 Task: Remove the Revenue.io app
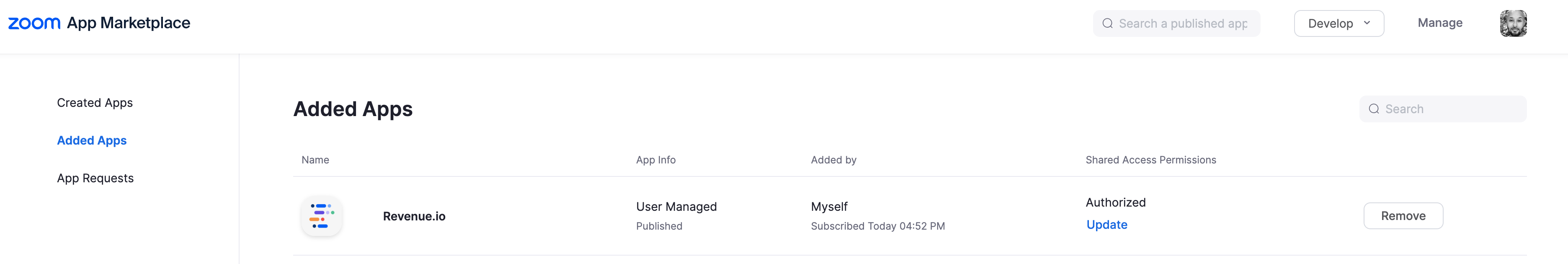(x=1403, y=216)
